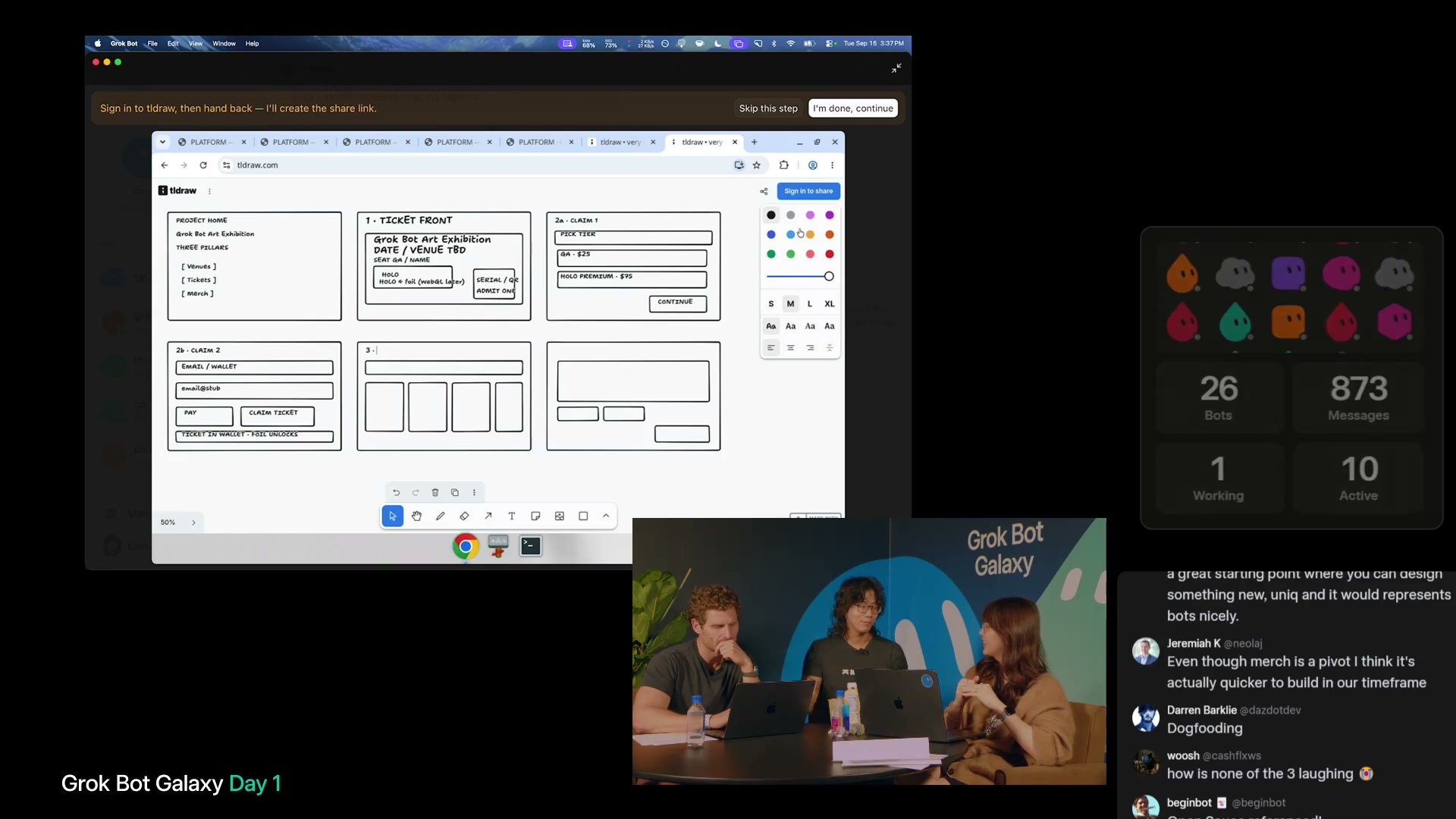Pick the black color swatch
This screenshot has width=1456, height=819.
(771, 215)
